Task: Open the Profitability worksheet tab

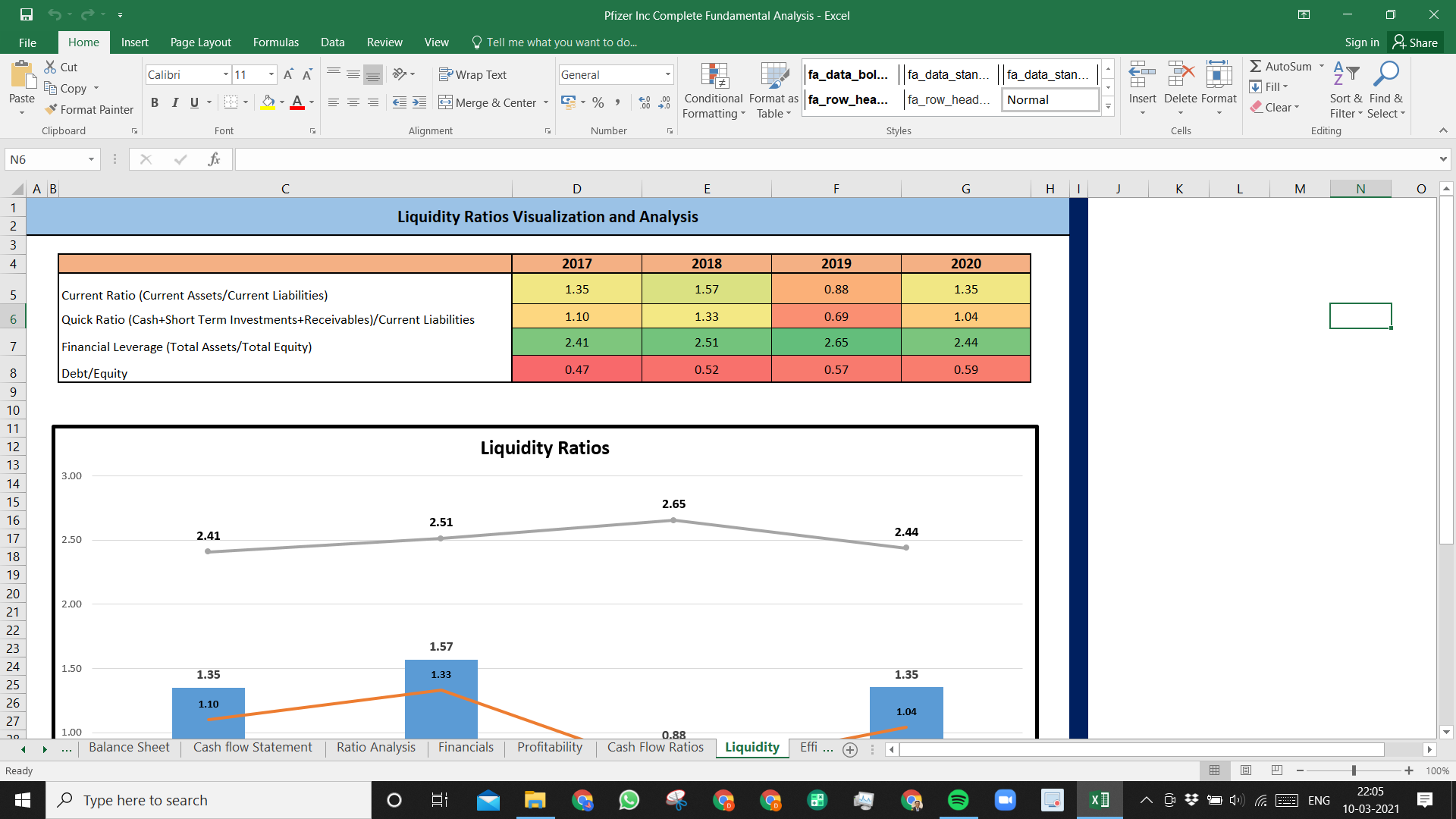Action: (550, 748)
